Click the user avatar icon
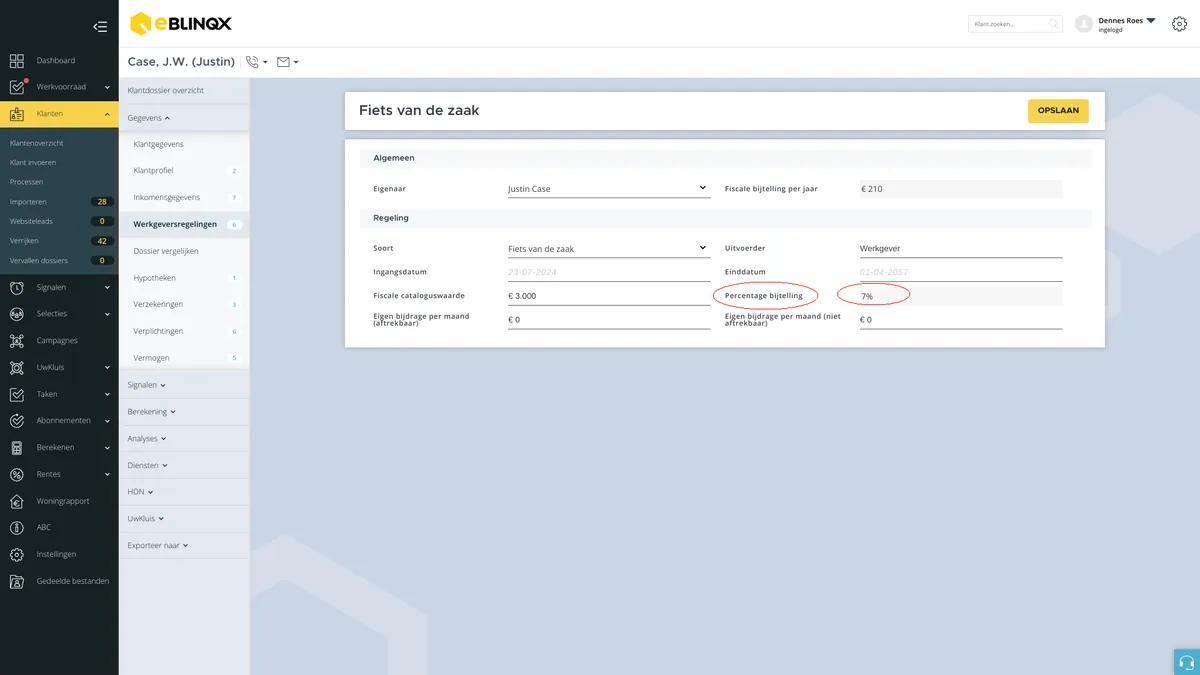Image resolution: width=1200 pixels, height=675 pixels. point(1084,24)
